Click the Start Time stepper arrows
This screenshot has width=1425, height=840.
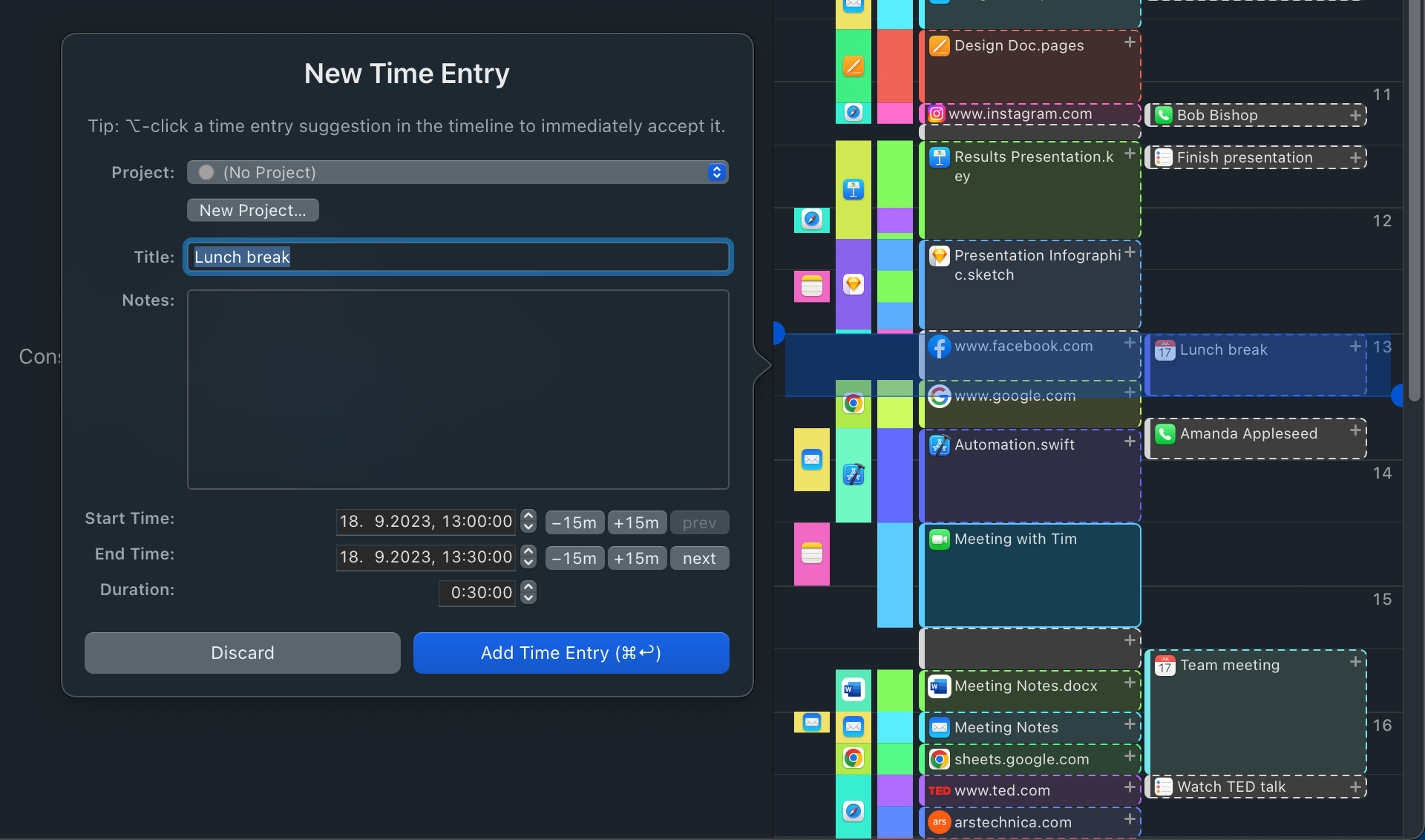pos(528,521)
